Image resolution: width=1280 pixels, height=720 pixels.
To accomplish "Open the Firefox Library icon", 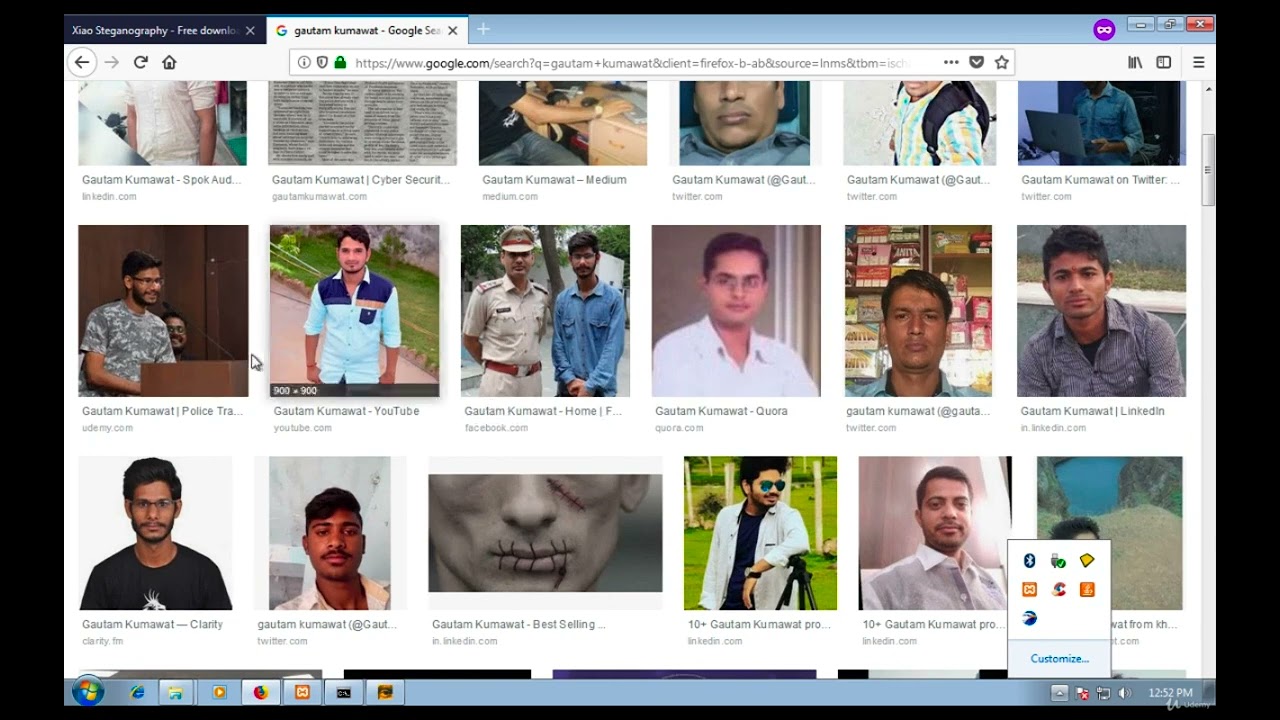I will [1135, 62].
